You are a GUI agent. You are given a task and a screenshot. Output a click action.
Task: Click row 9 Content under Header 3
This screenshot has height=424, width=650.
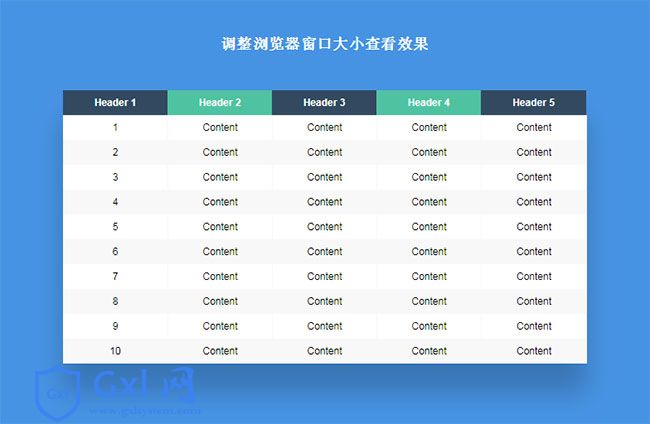(324, 326)
